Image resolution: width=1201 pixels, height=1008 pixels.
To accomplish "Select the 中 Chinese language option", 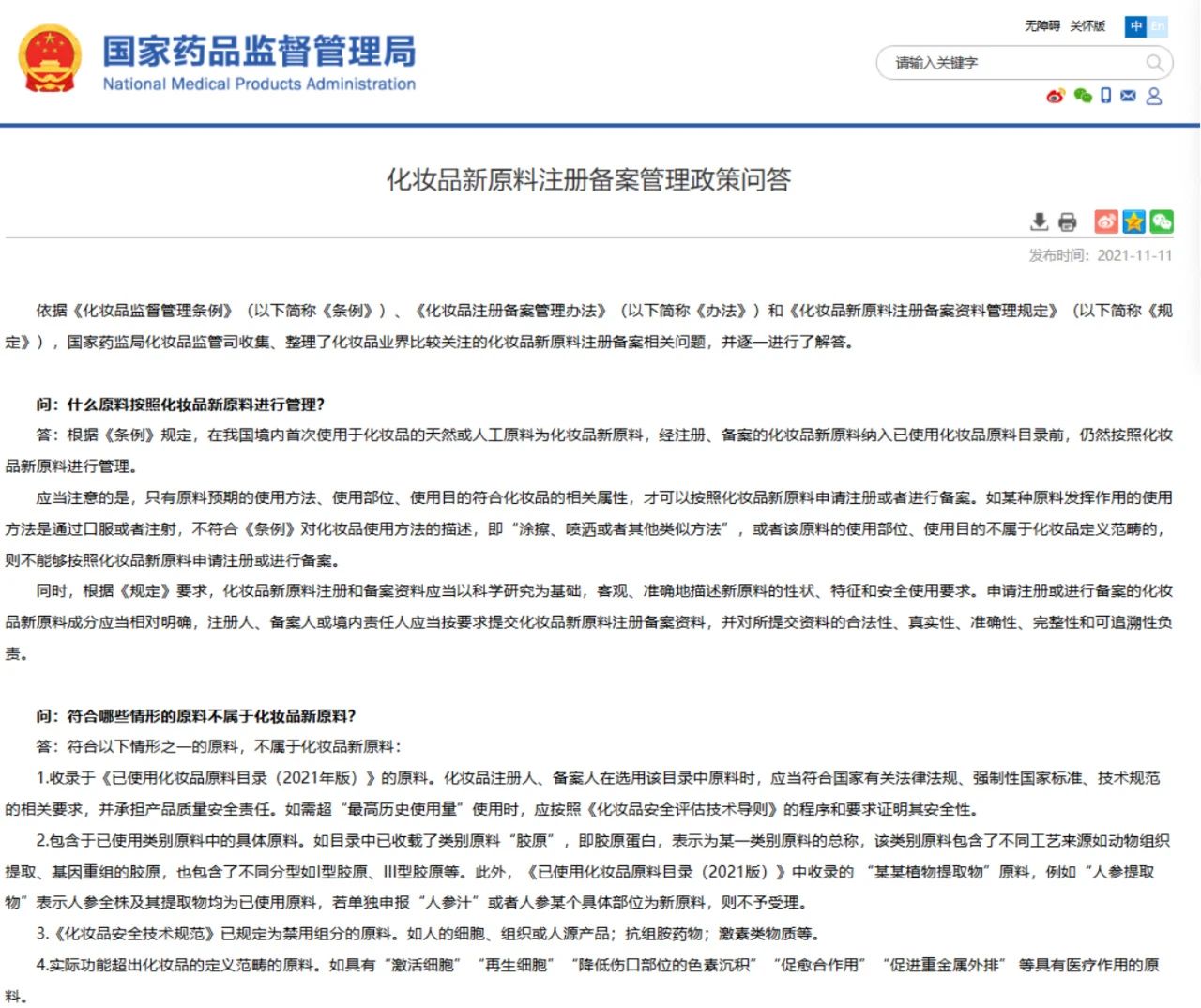I will (1136, 26).
